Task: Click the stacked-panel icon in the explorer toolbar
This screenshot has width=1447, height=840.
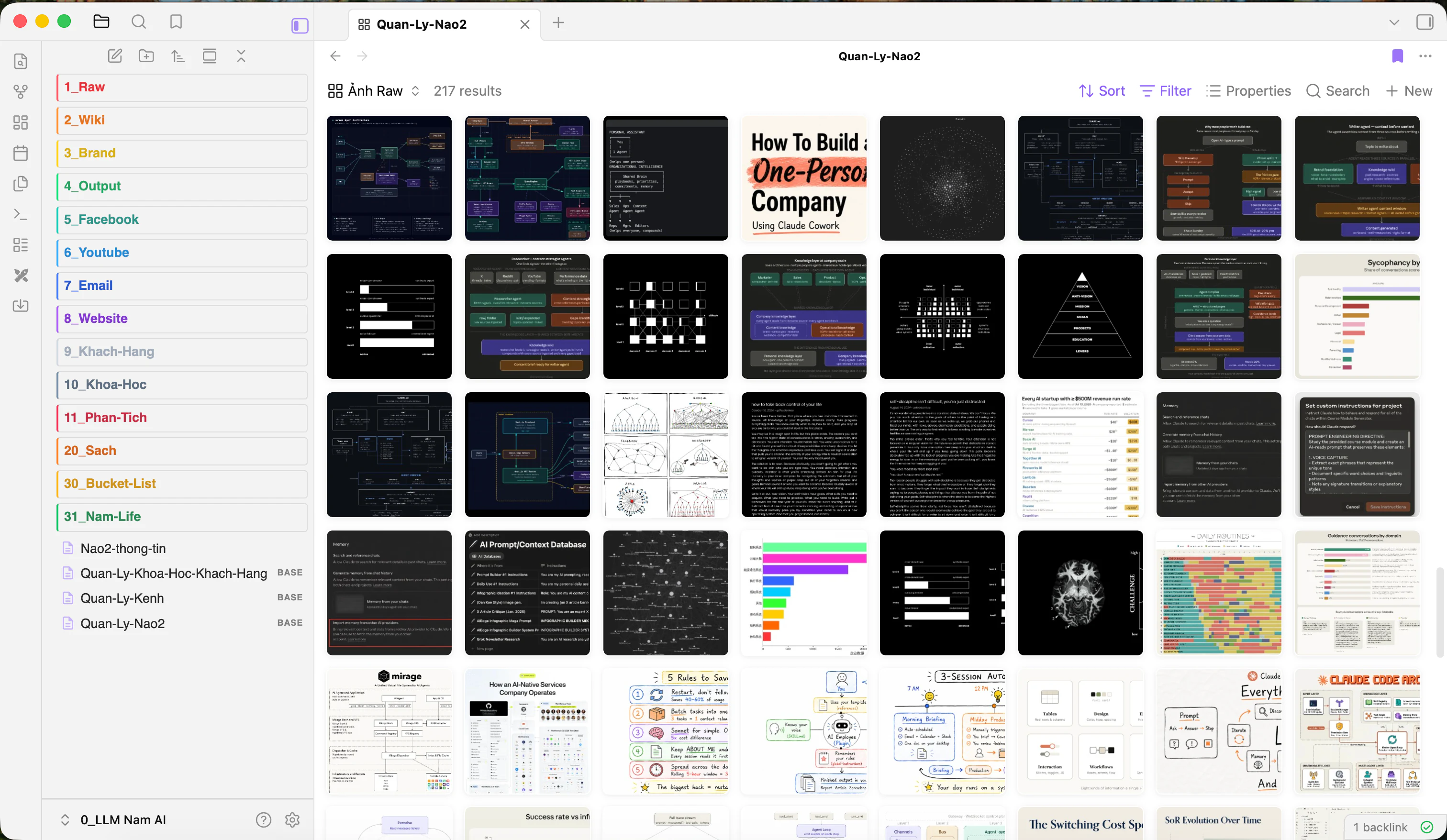Action: click(x=210, y=55)
